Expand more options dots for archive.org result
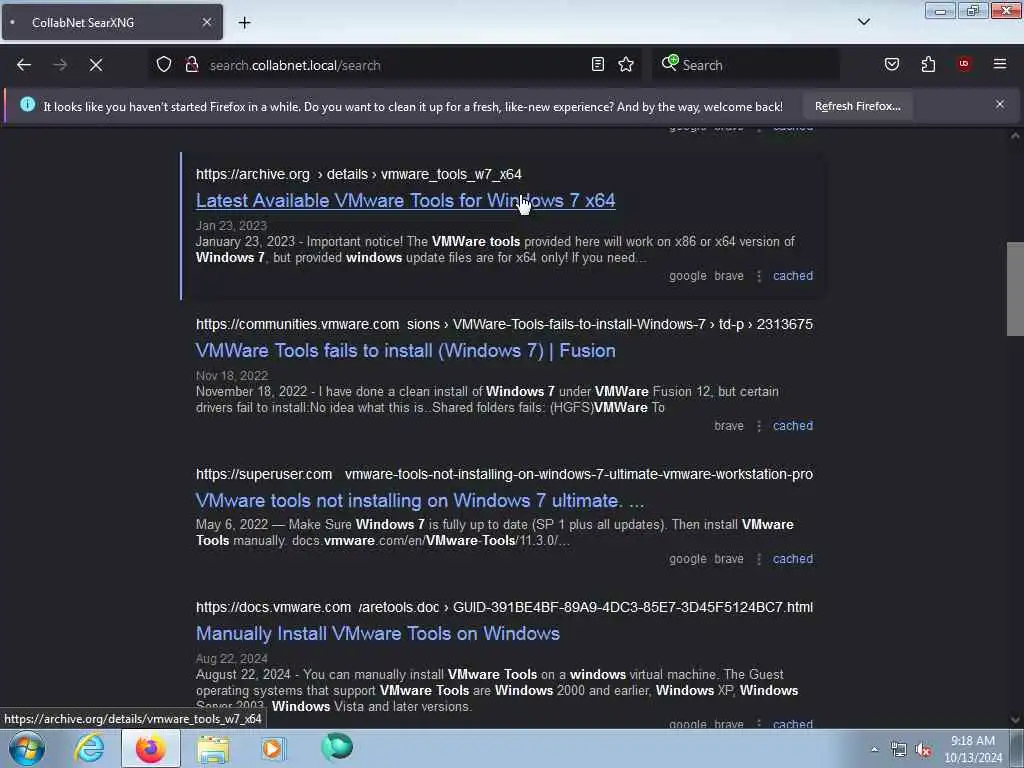Screen dimensions: 1024x768 click(758, 276)
